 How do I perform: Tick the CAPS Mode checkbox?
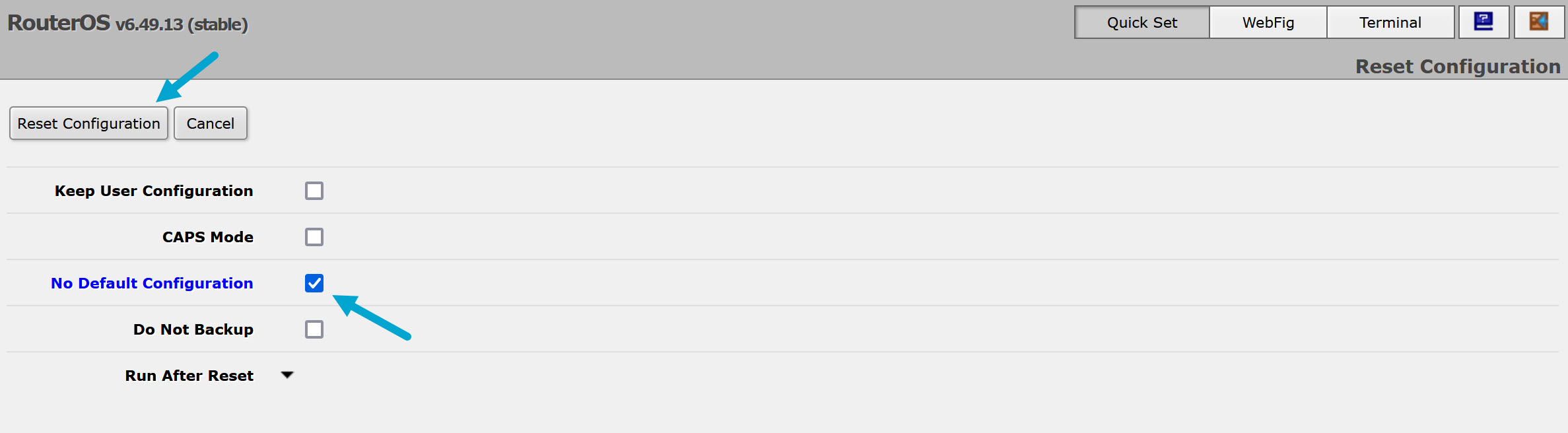[x=314, y=237]
